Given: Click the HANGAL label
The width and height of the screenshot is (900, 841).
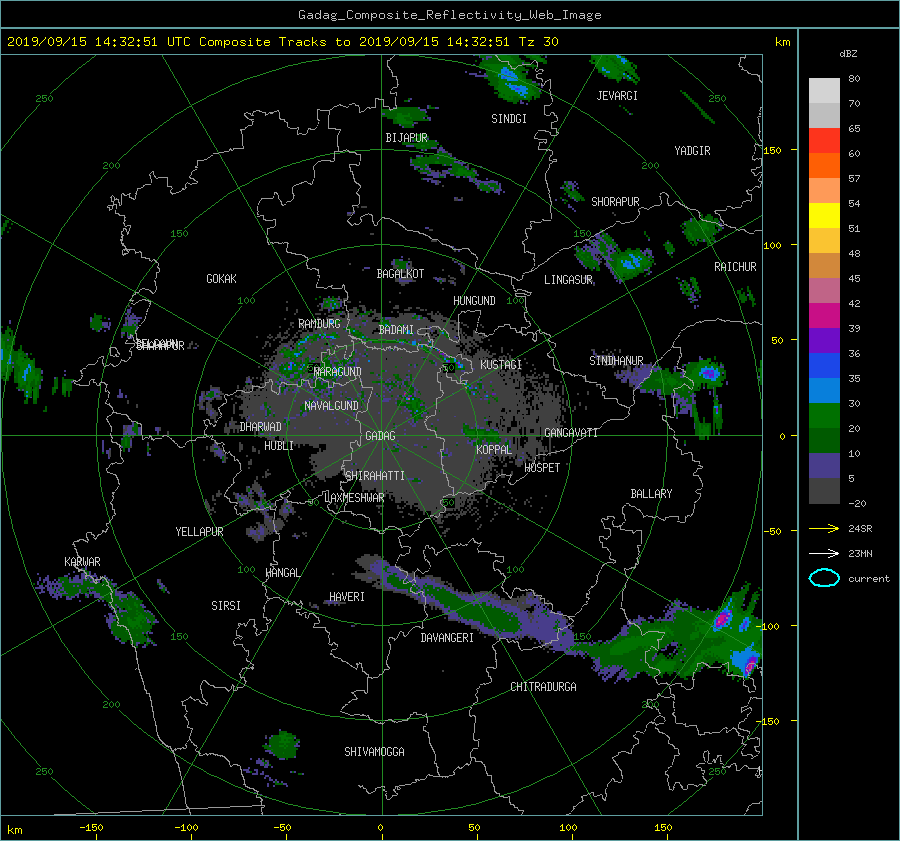Looking at the screenshot, I should [282, 573].
